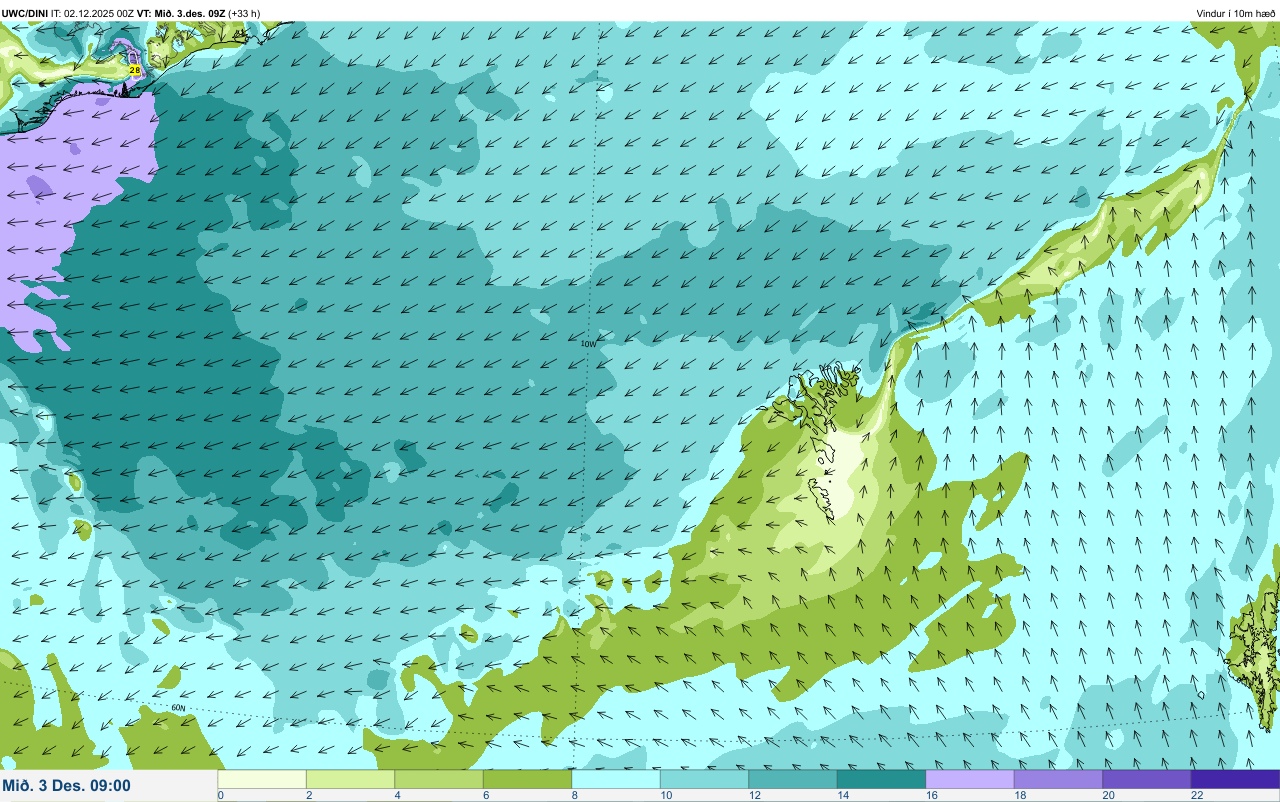
Task: Select the 10–12 light teal legend swatch
Action: coord(704,779)
